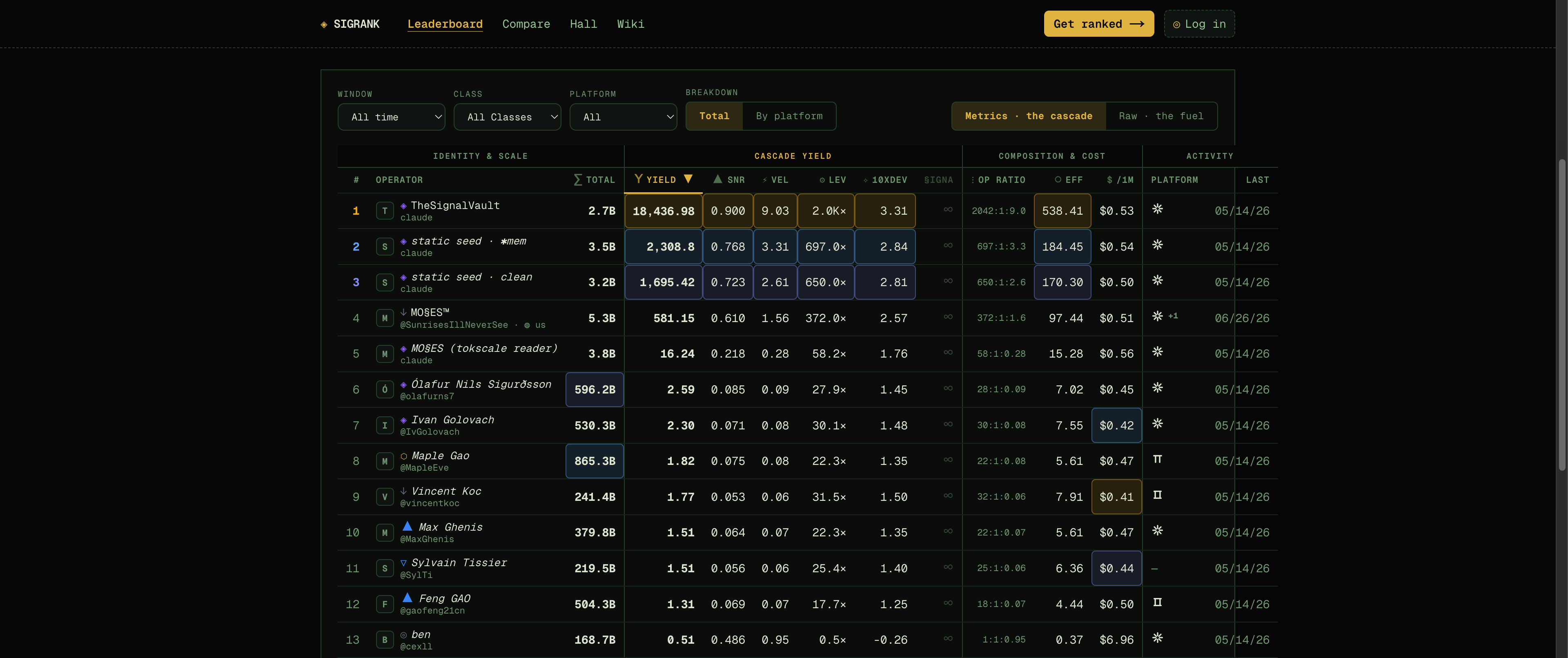Click the platform icon in Vincent Koc row

coord(1157,495)
